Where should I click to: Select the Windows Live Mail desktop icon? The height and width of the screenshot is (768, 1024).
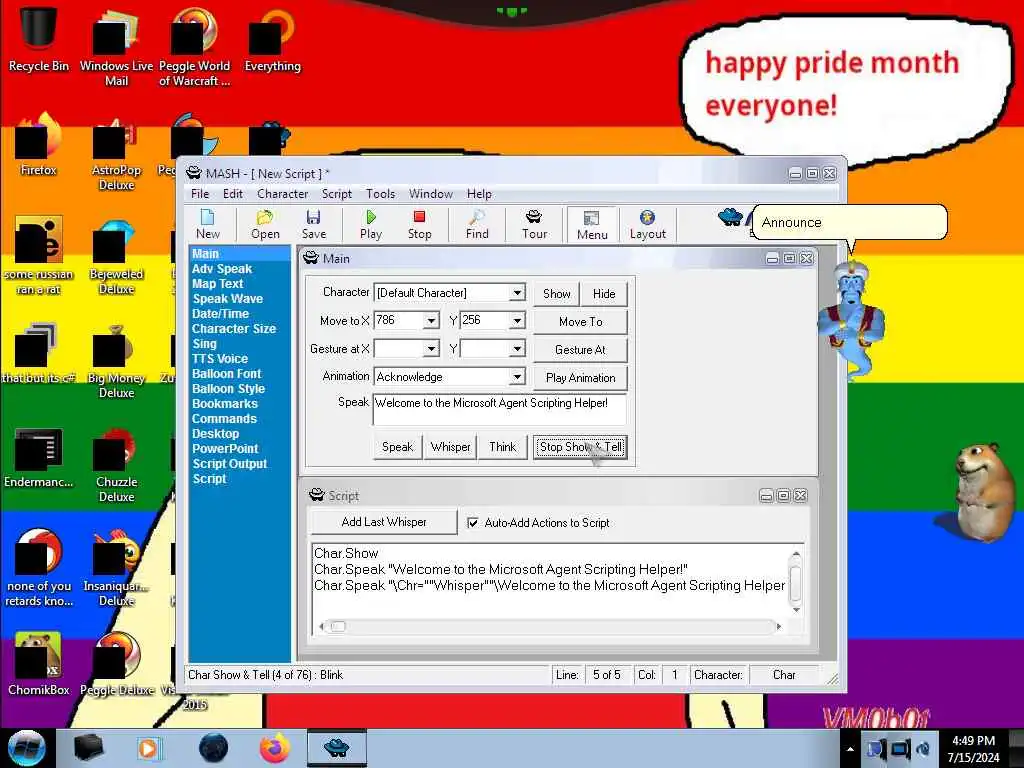[116, 47]
